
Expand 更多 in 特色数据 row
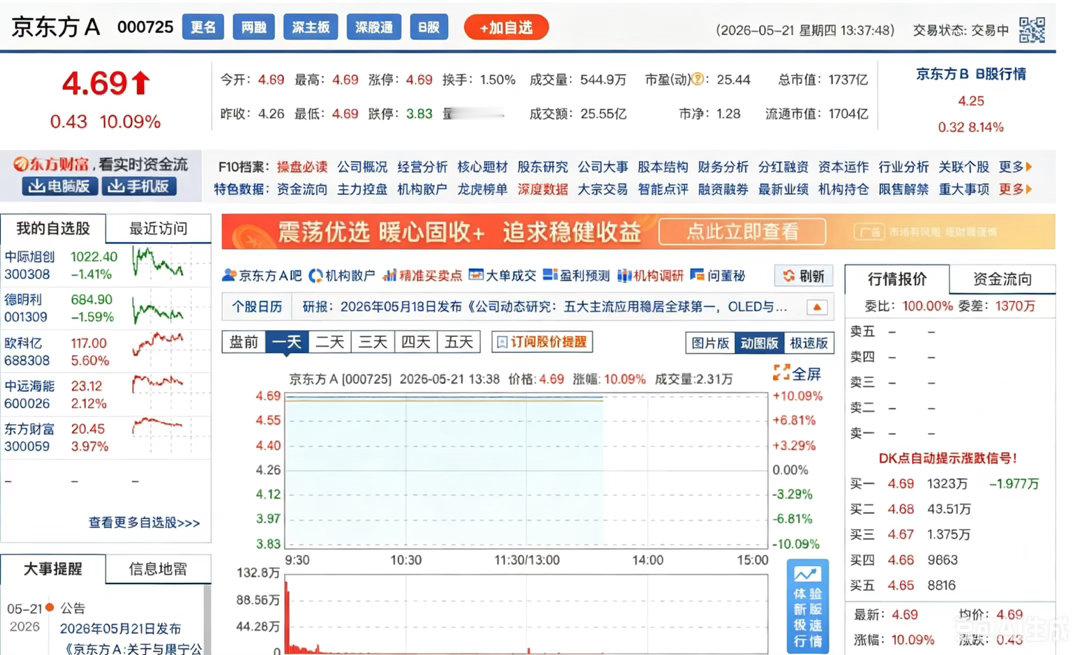coord(1015,189)
